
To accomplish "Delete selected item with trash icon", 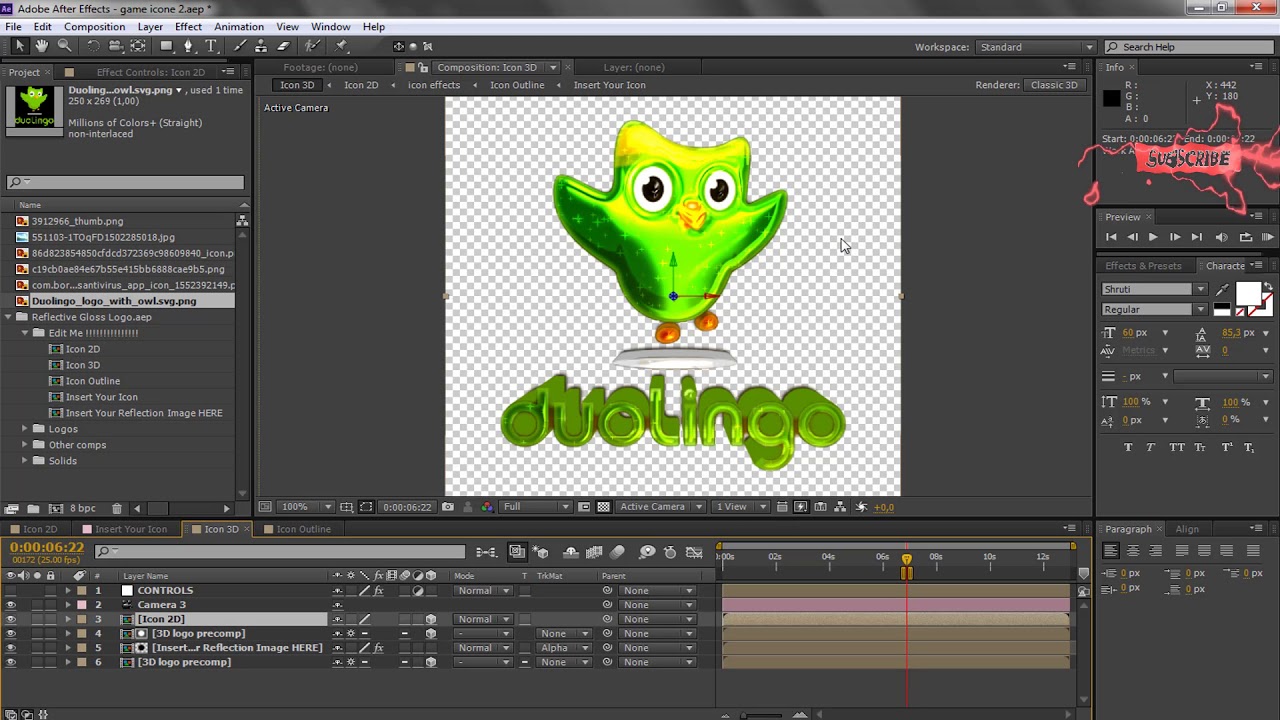I will tap(117, 509).
